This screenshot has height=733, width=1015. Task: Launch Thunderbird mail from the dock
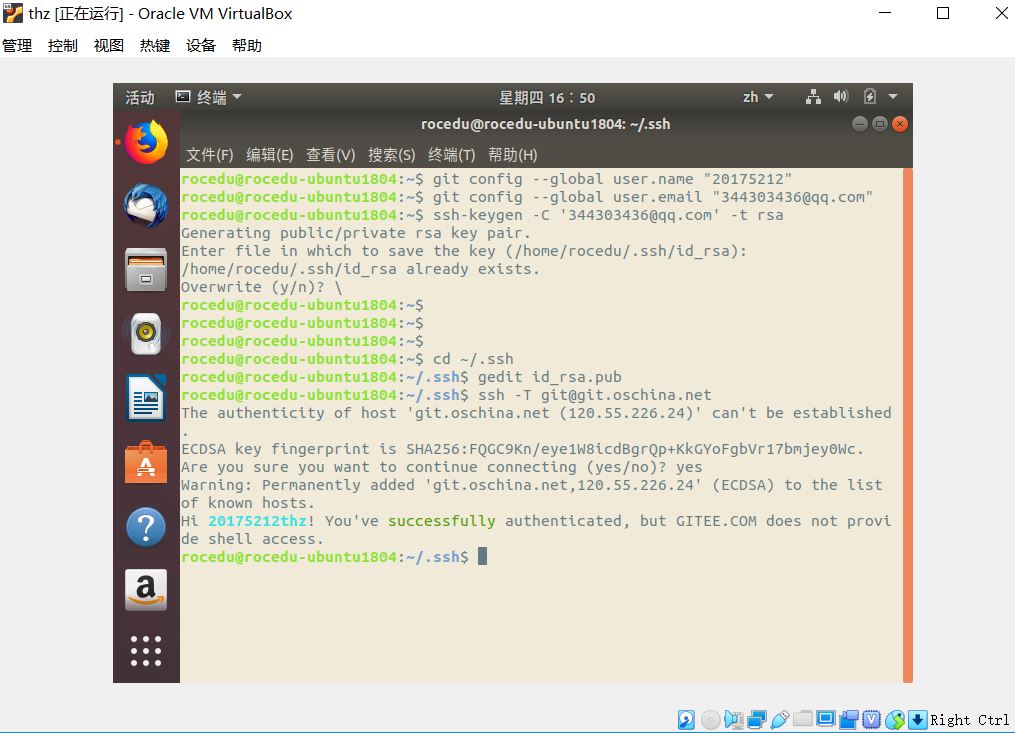tap(146, 205)
